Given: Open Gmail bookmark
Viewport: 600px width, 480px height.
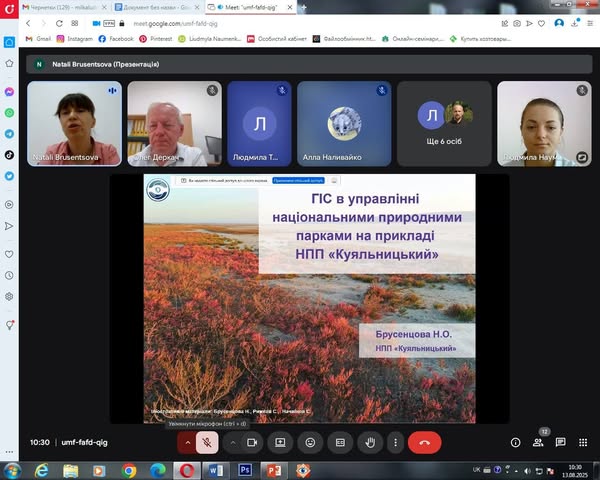Looking at the screenshot, I should click(x=38, y=39).
